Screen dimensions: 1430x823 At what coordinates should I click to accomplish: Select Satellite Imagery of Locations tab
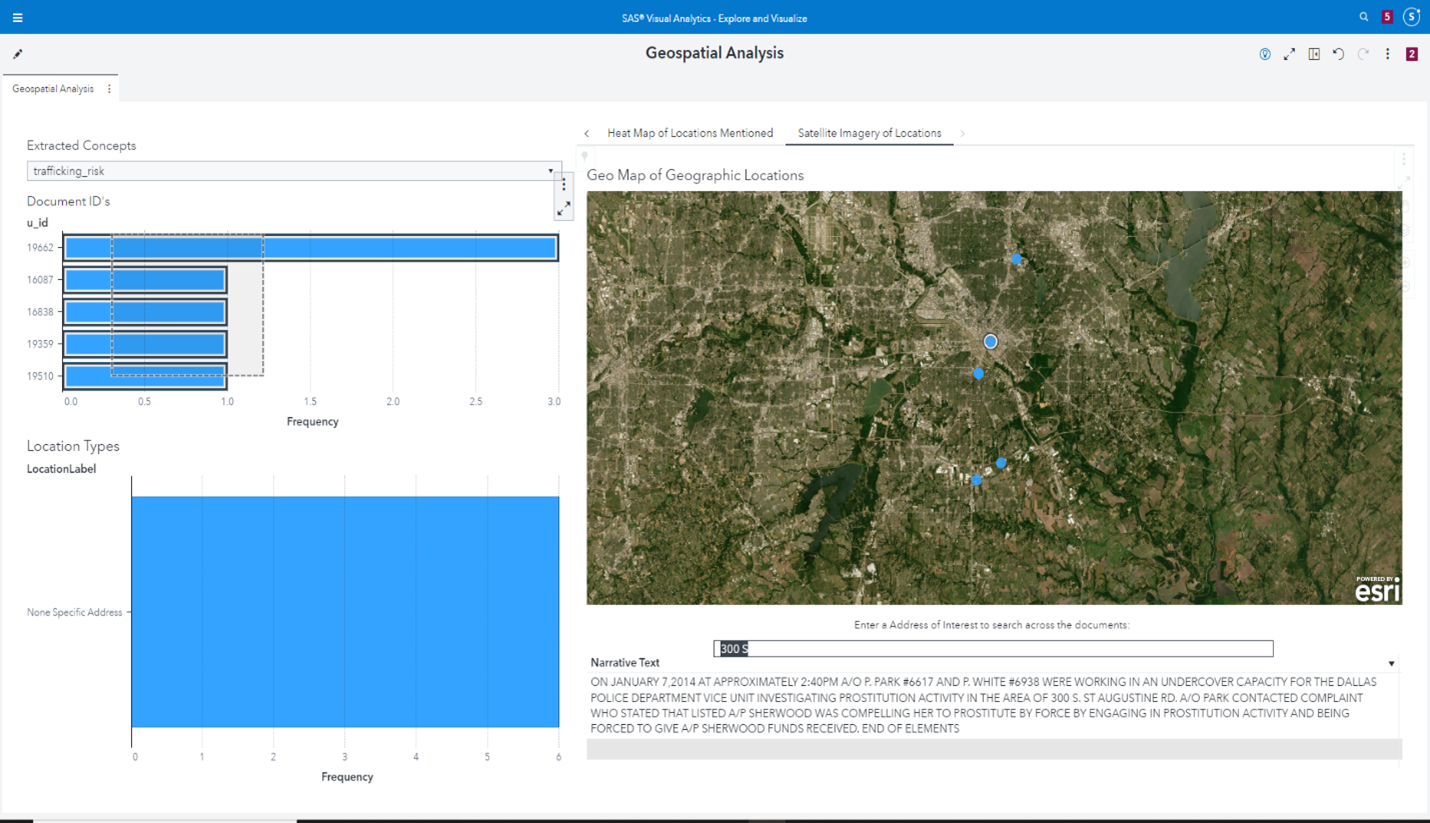[x=869, y=133]
